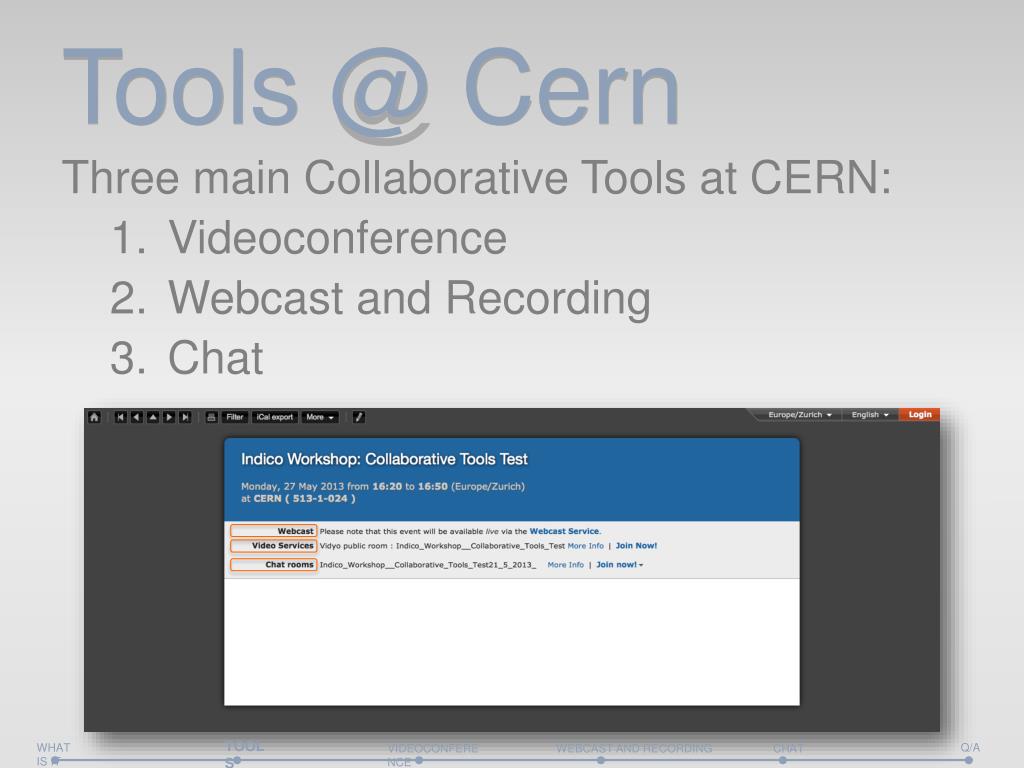Go to the Indico home icon
The width and height of the screenshot is (1024, 768).
(94, 417)
